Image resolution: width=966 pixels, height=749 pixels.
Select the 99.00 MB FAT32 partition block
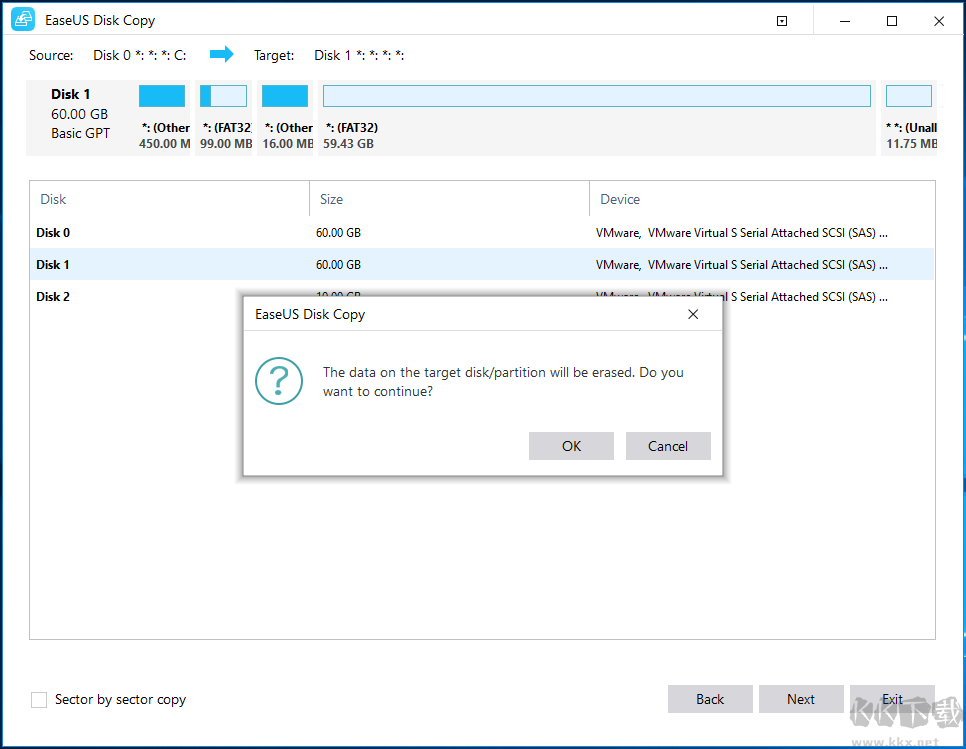pos(223,95)
